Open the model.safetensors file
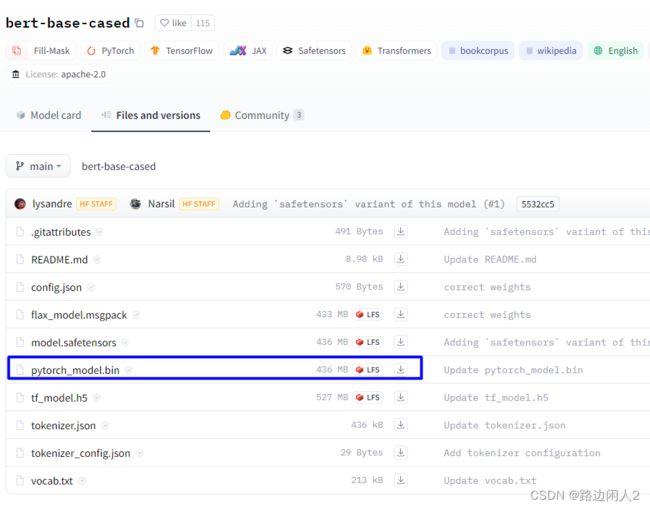The height and width of the screenshot is (508, 650). pyautogui.click(x=74, y=343)
